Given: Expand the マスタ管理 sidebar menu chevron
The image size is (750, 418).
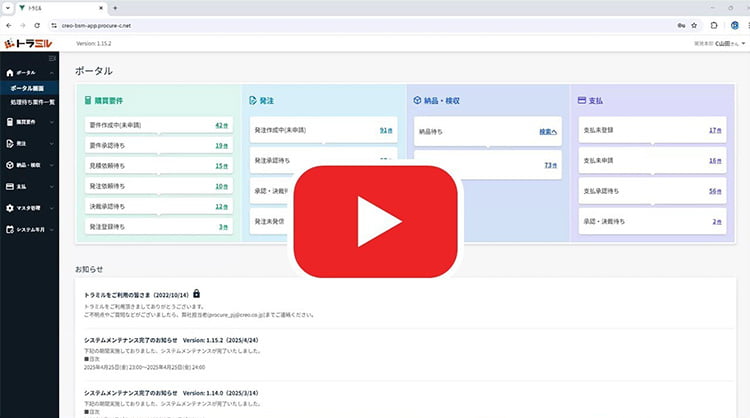Looking at the screenshot, I should [51, 208].
